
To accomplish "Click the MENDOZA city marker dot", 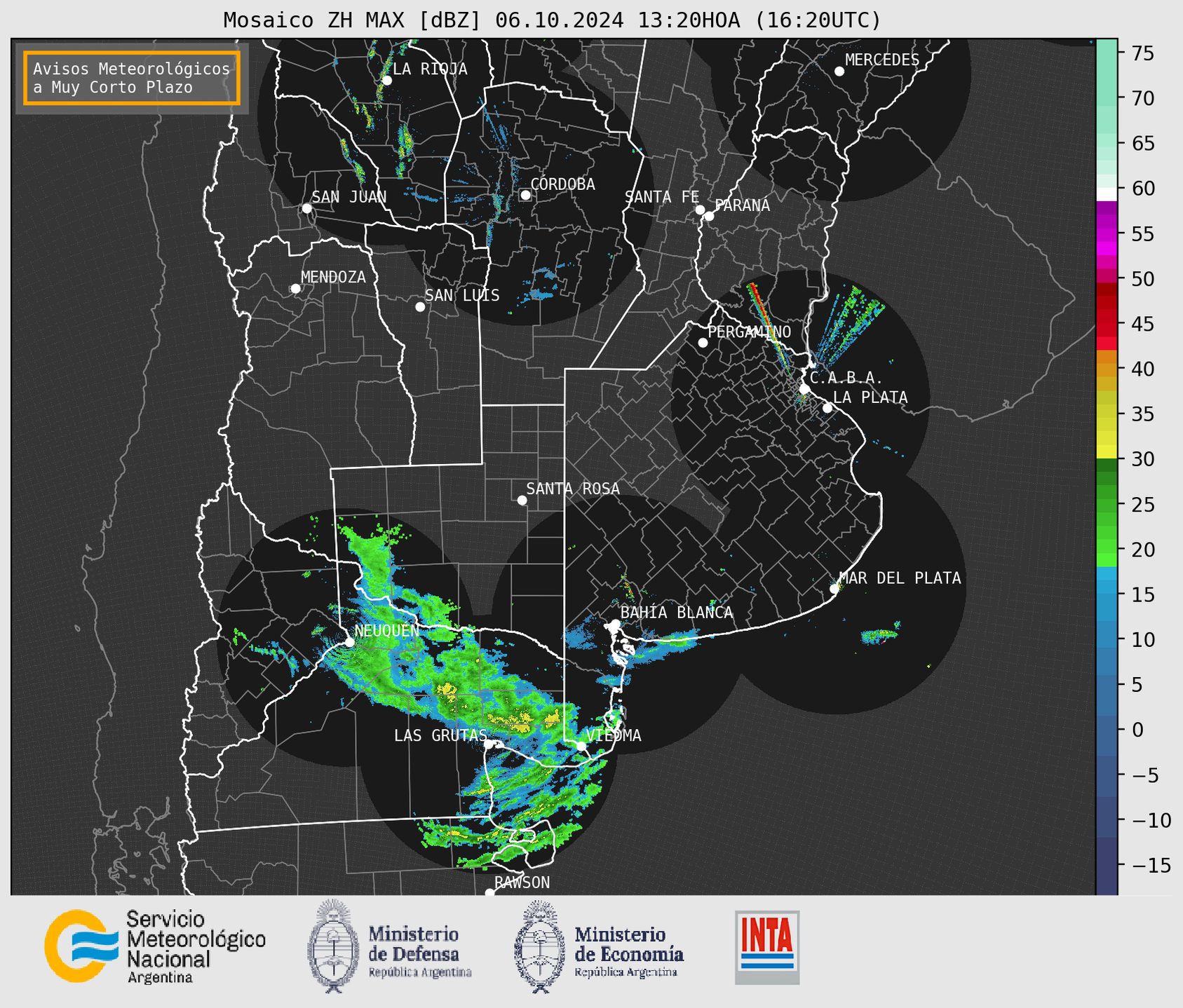I will [x=296, y=289].
